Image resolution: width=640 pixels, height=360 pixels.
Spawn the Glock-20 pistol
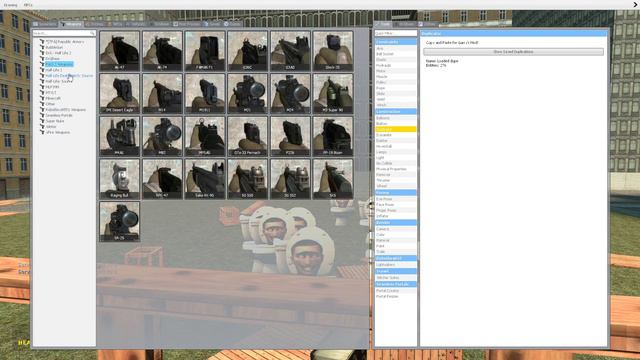[x=333, y=51]
